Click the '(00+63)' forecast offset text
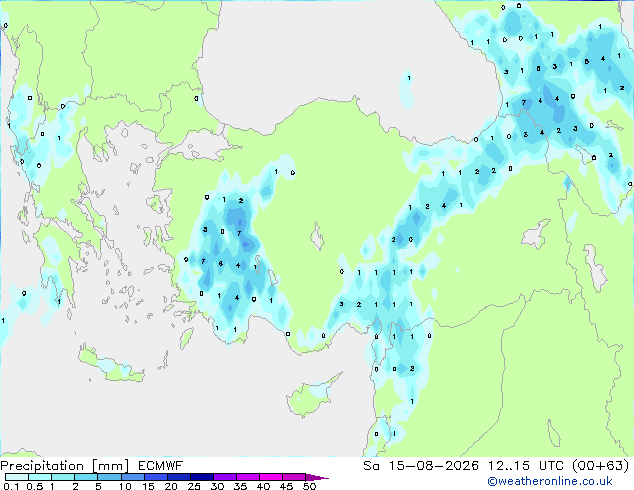Image resolution: width=634 pixels, height=490 pixels. [x=600, y=466]
